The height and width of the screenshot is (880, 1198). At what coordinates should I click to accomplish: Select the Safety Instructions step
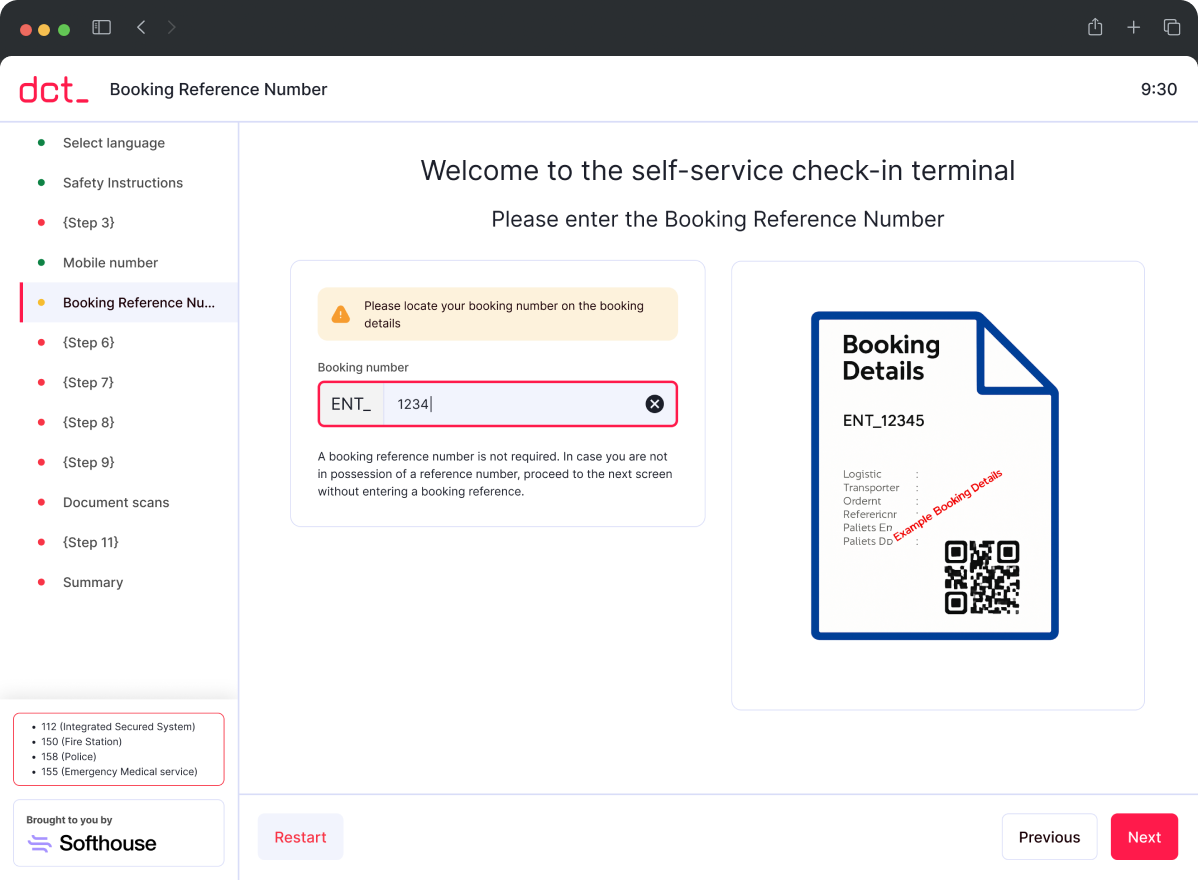tap(123, 182)
